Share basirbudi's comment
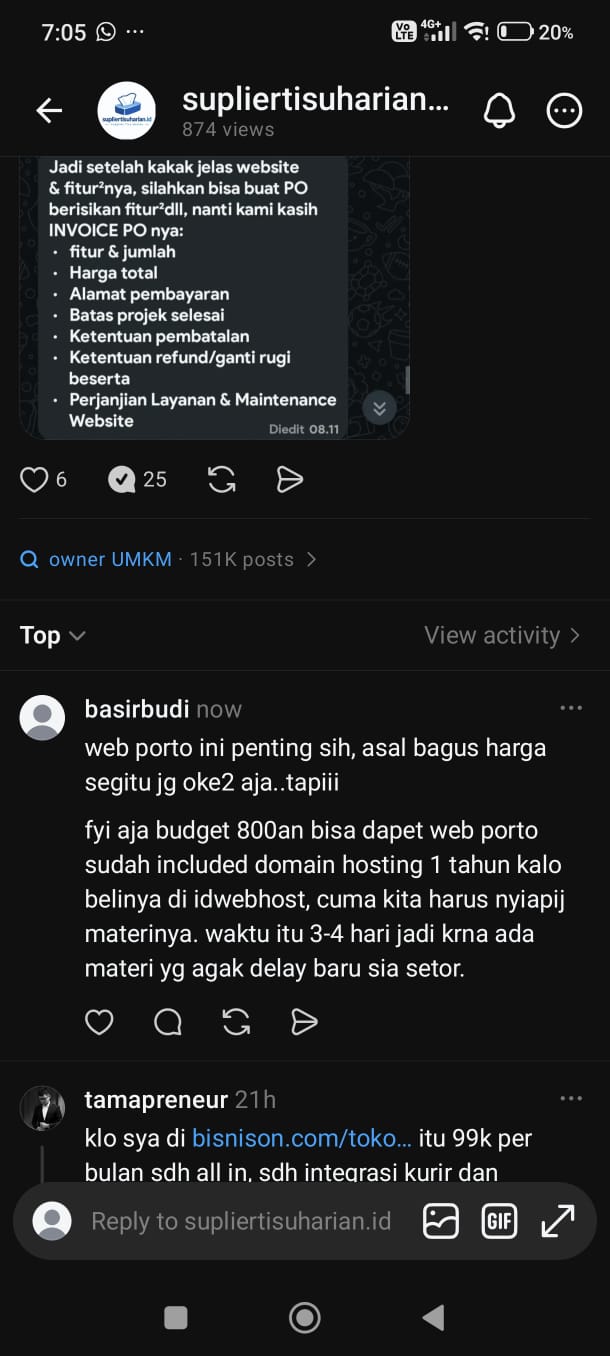Screen dimensions: 610x1356 pos(304,1021)
